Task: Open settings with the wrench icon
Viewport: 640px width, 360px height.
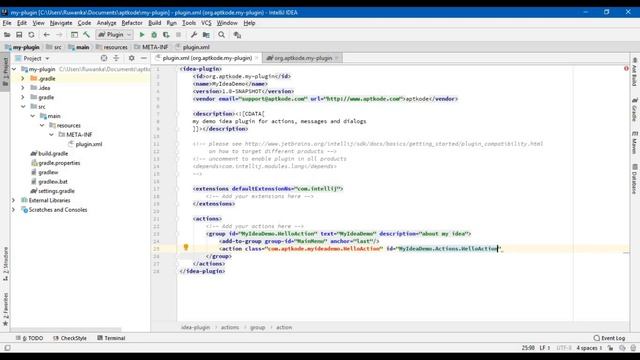Action: coord(194,35)
